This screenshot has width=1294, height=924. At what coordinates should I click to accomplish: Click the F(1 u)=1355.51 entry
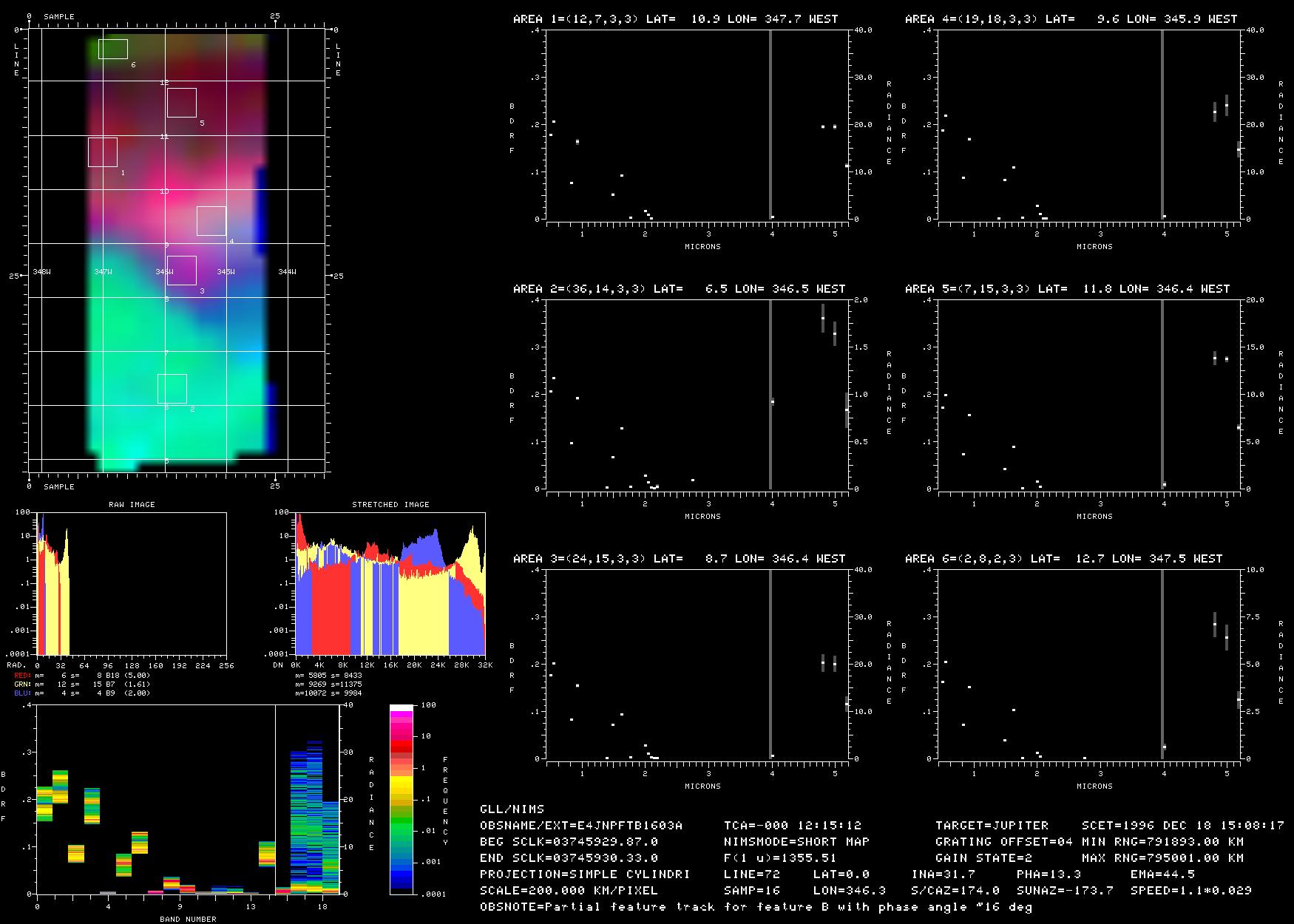point(781,858)
